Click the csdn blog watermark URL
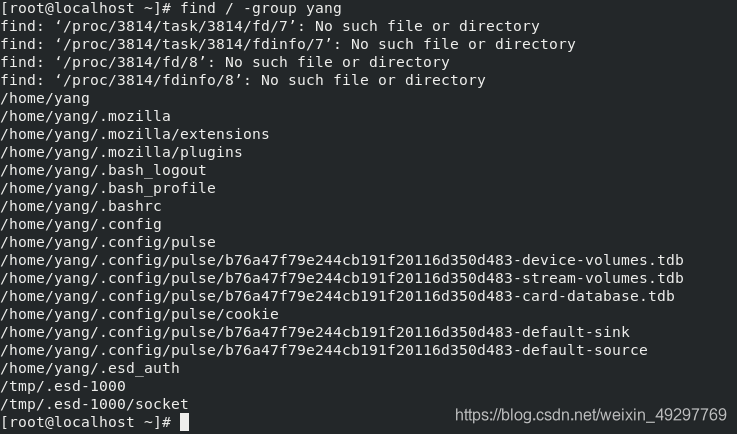This screenshot has width=737, height=434. coord(591,415)
